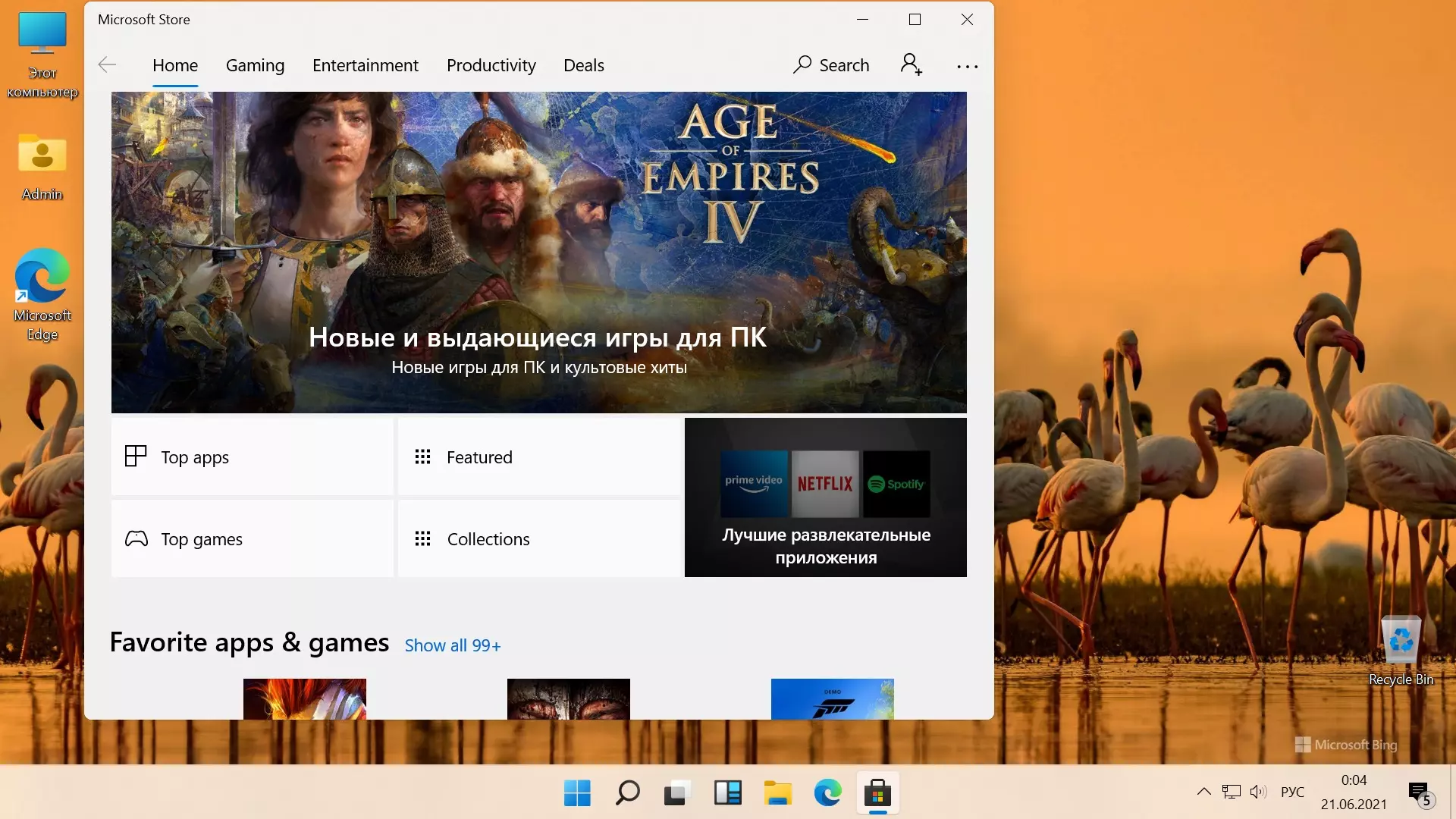Click the Featured tile

[538, 457]
